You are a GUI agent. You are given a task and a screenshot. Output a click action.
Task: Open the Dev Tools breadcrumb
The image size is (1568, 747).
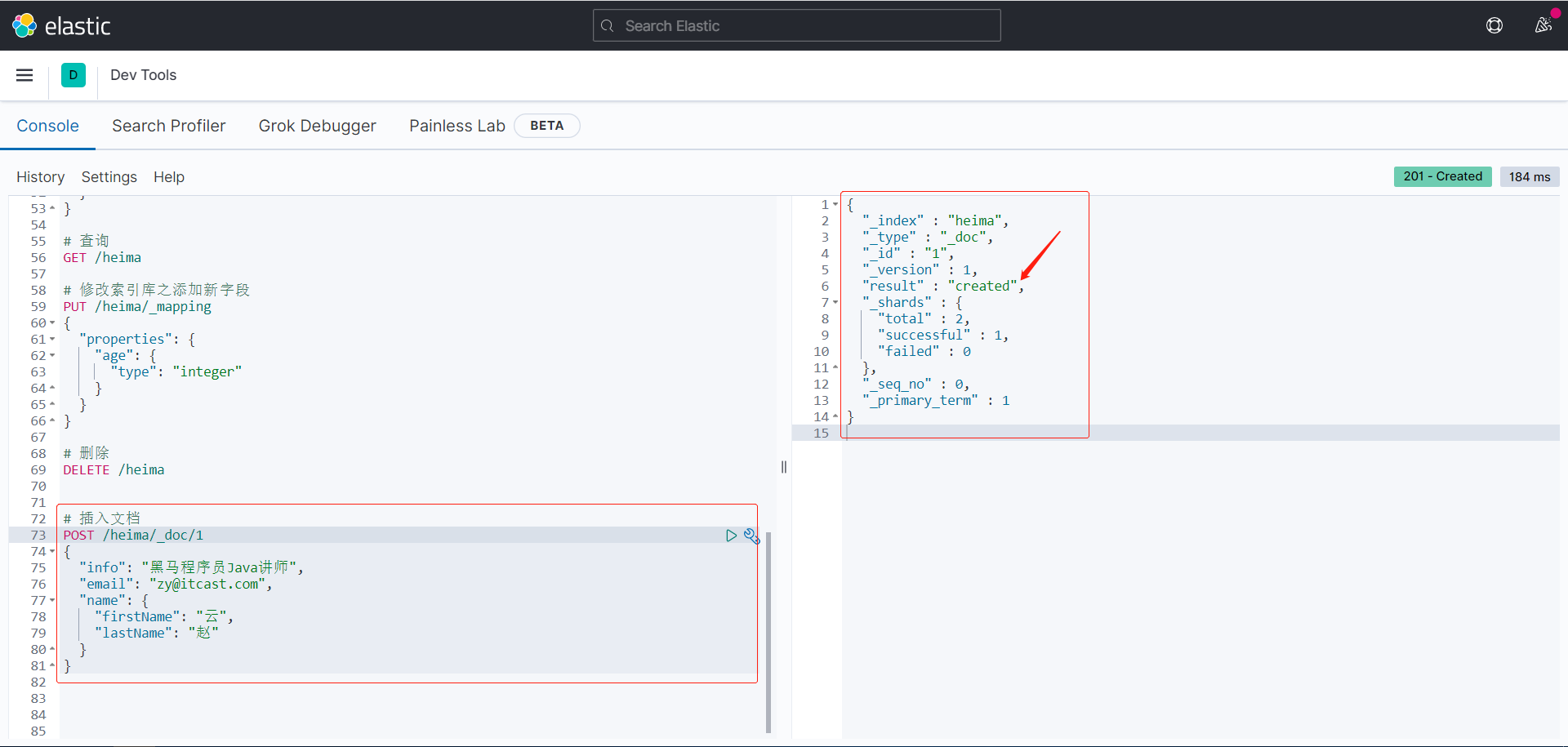144,75
